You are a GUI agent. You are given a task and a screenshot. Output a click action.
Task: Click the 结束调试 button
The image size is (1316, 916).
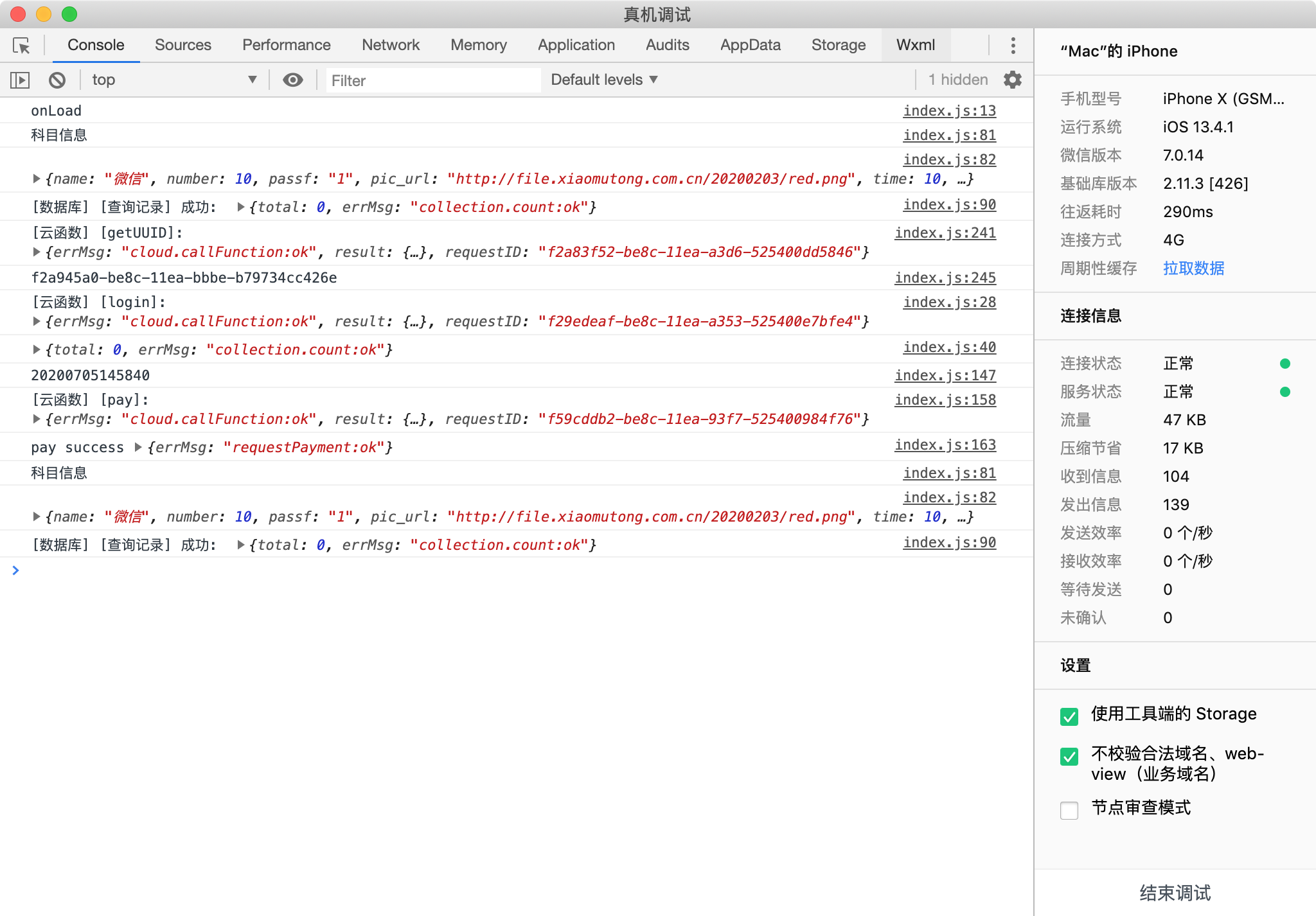point(1175,892)
